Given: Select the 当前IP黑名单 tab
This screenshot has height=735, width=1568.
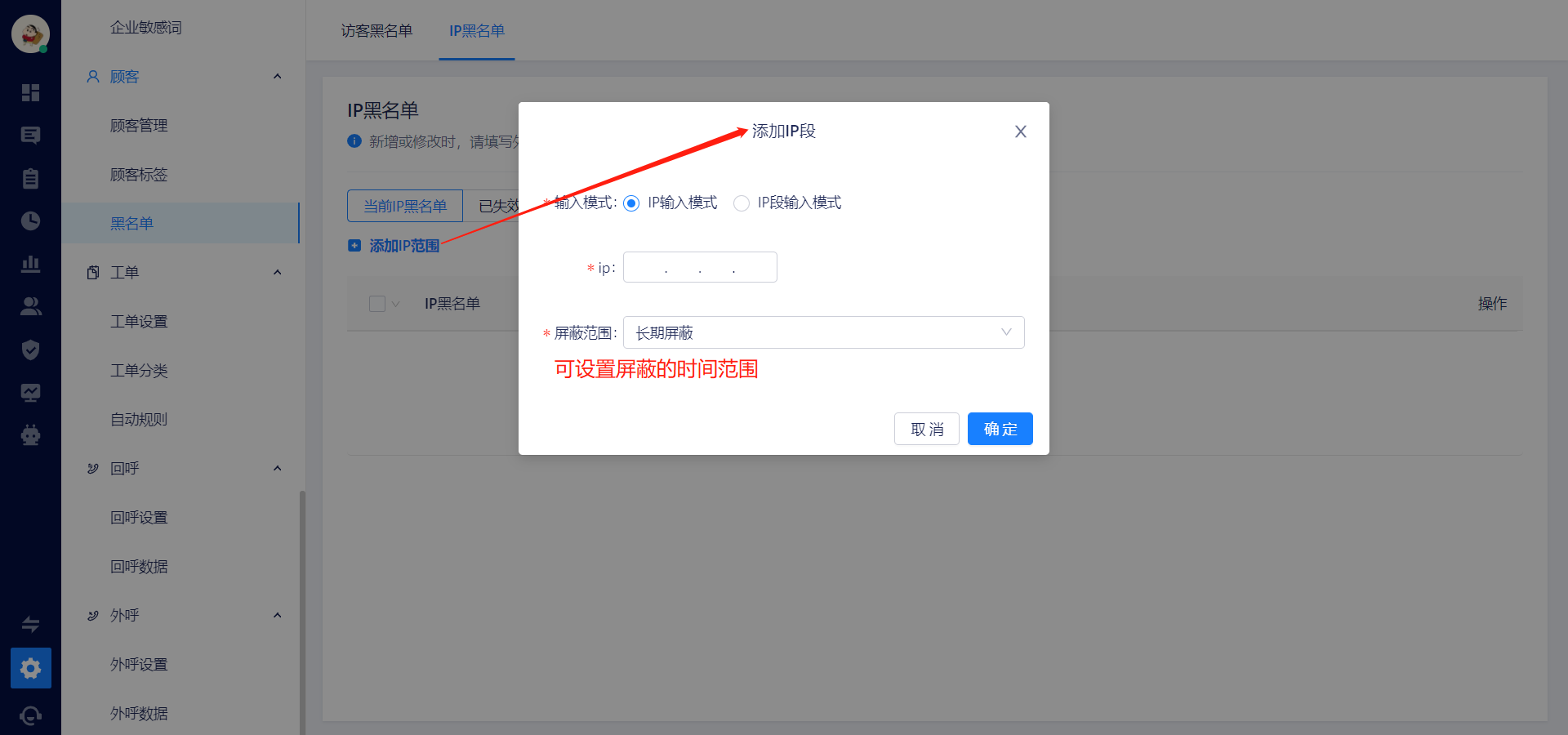Looking at the screenshot, I should point(405,206).
